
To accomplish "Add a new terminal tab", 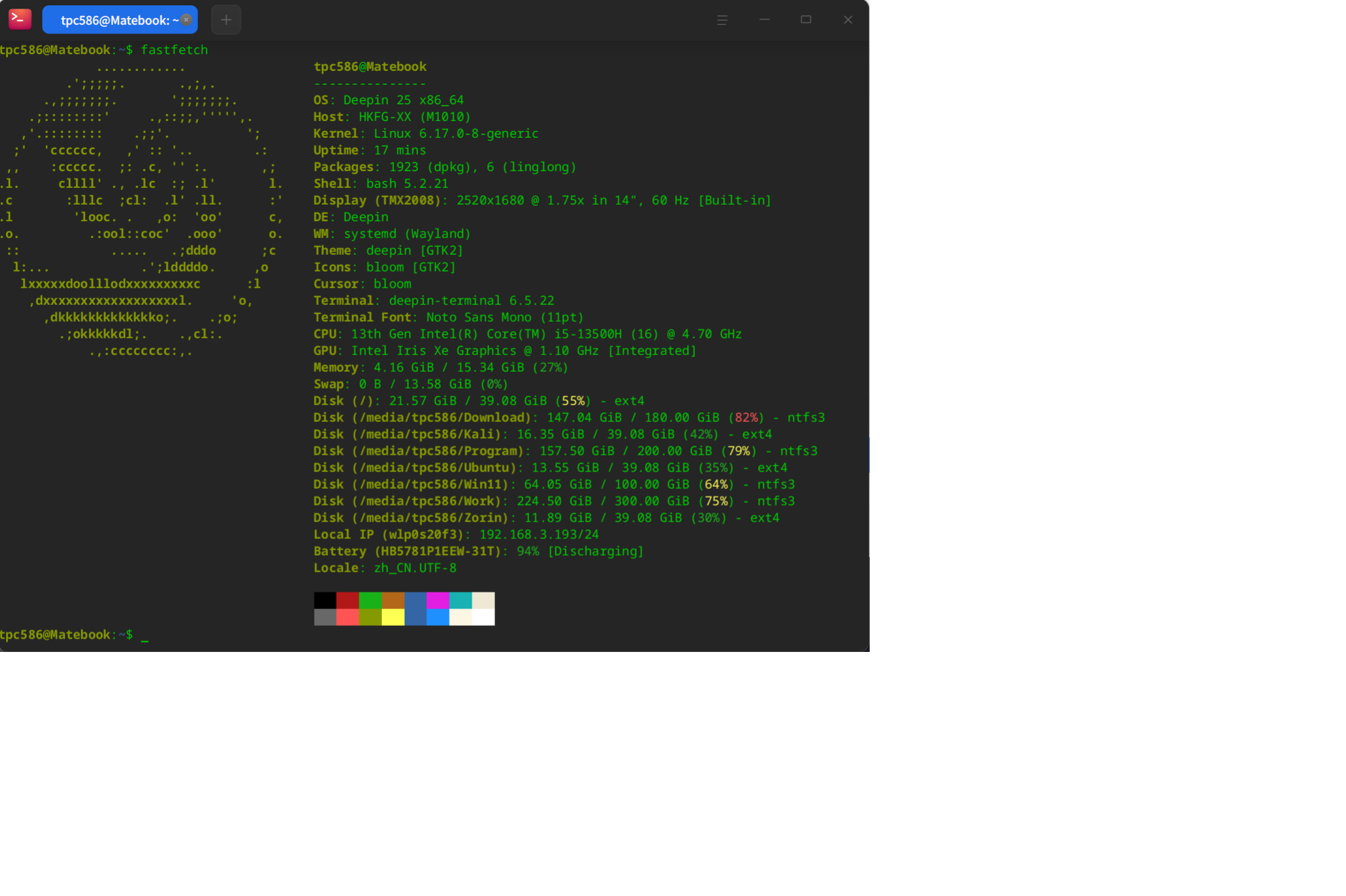I will [226, 20].
